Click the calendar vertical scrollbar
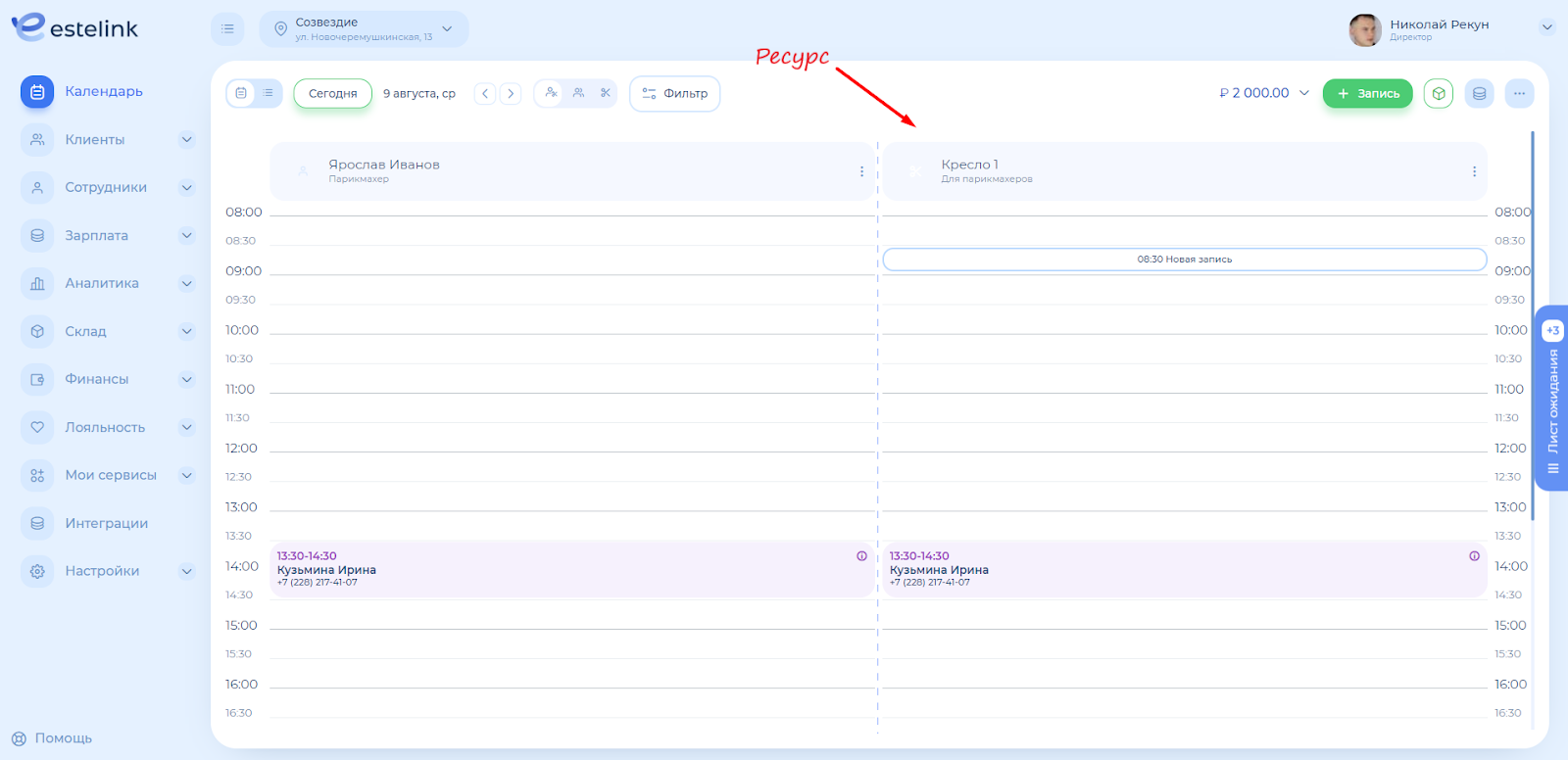The image size is (1568, 760). [x=1532, y=323]
